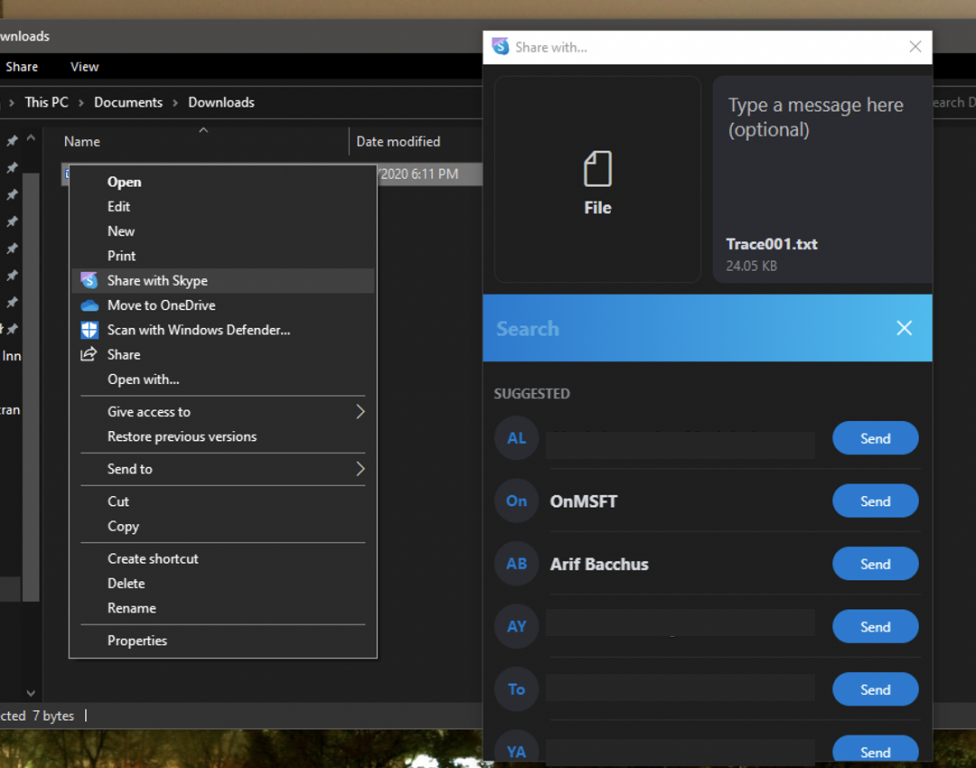Click the optional message text field
Viewport: 976px width, 768px height.
click(815, 117)
